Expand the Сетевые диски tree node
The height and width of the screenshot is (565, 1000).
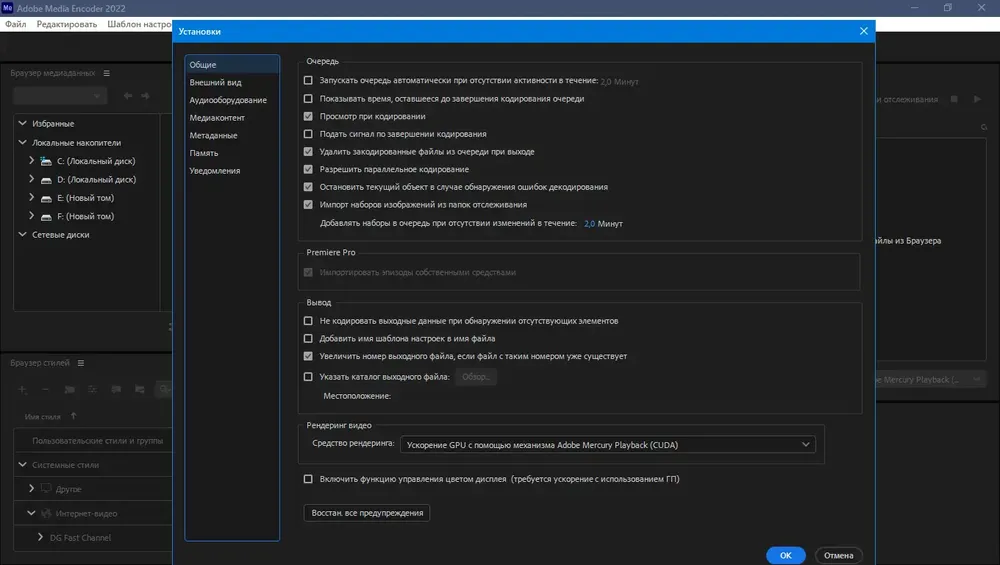click(22, 234)
